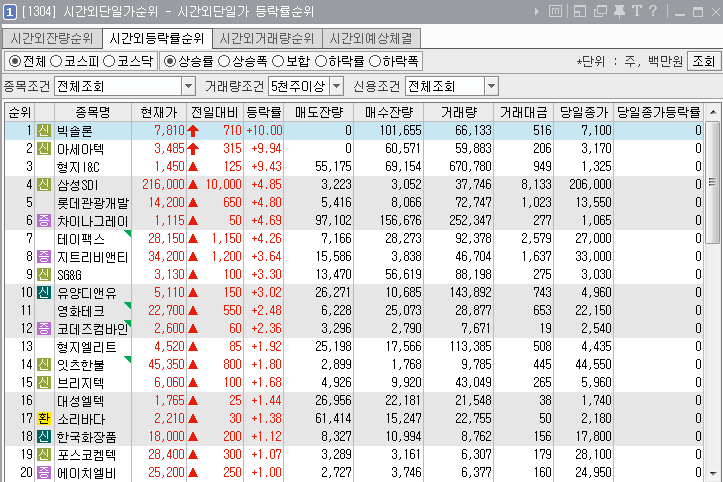Click the font 'T' icon in title bar
The height and width of the screenshot is (482, 723).
[x=637, y=11]
